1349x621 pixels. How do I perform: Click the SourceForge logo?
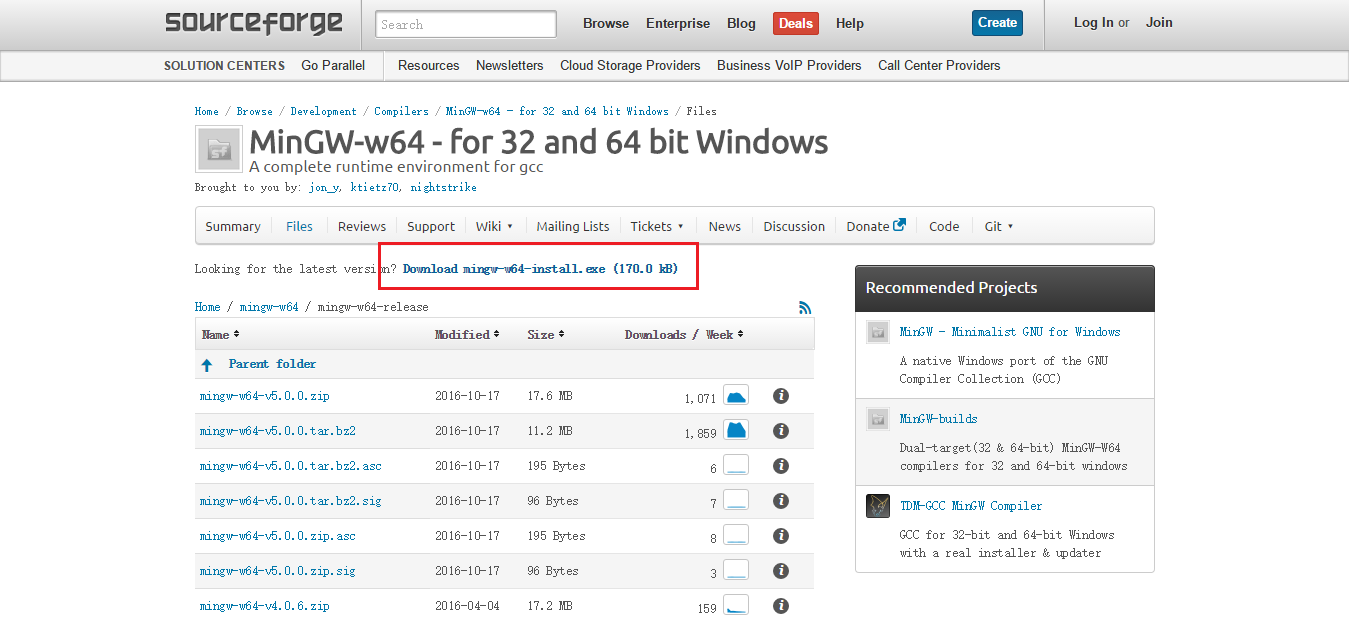[253, 23]
